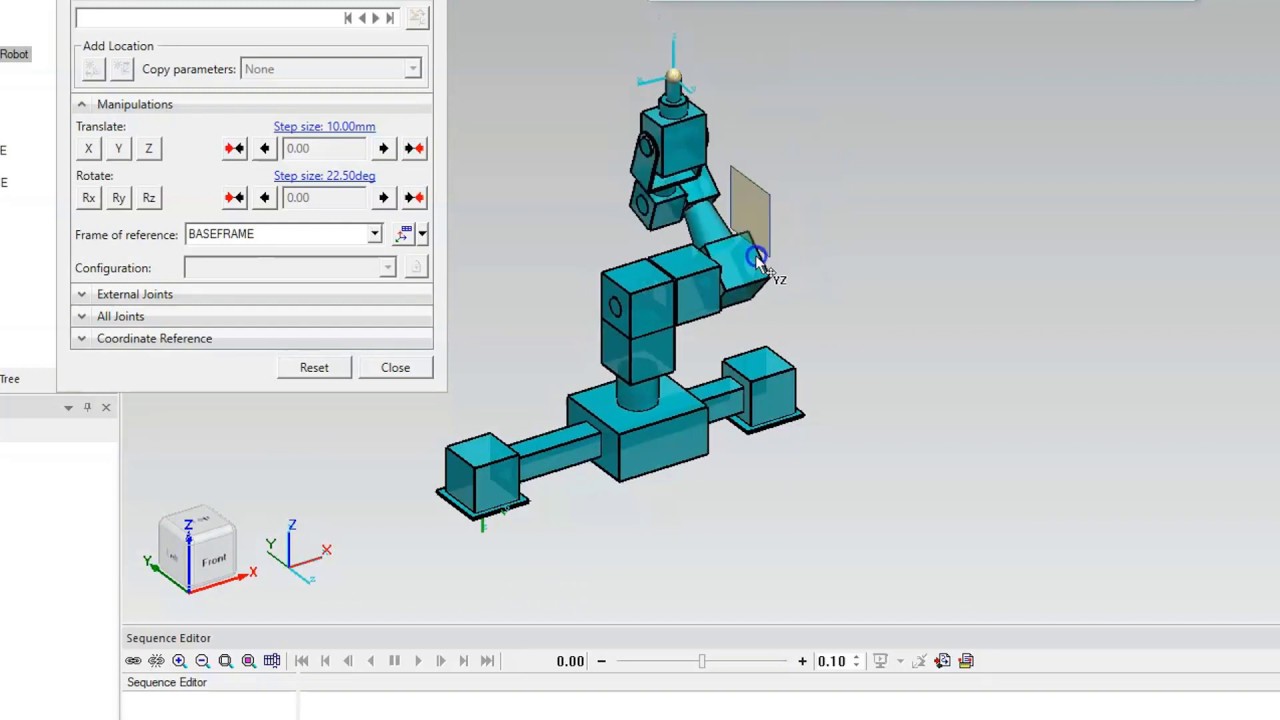Go to first location in navigation bar
This screenshot has width=1280, height=720.
click(x=348, y=18)
